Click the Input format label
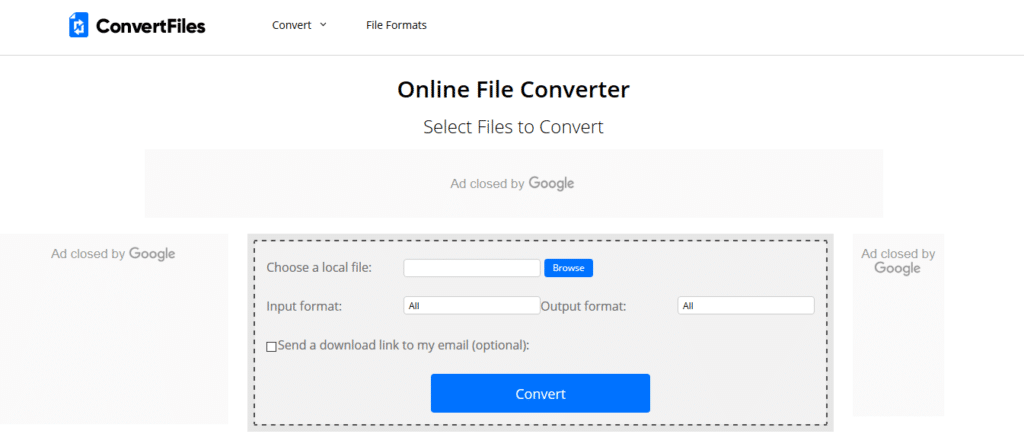The image size is (1024, 434). click(304, 305)
